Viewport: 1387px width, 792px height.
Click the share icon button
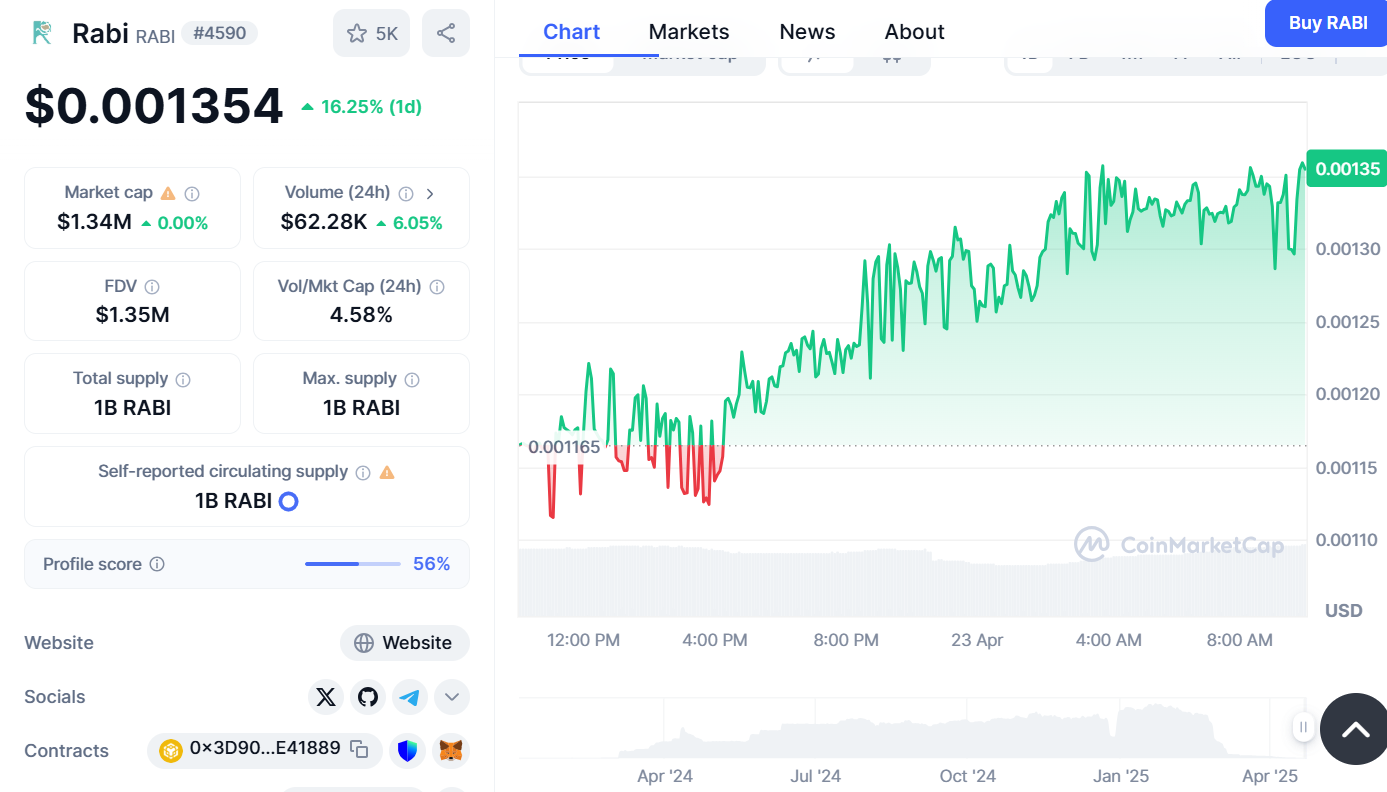pyautogui.click(x=446, y=33)
